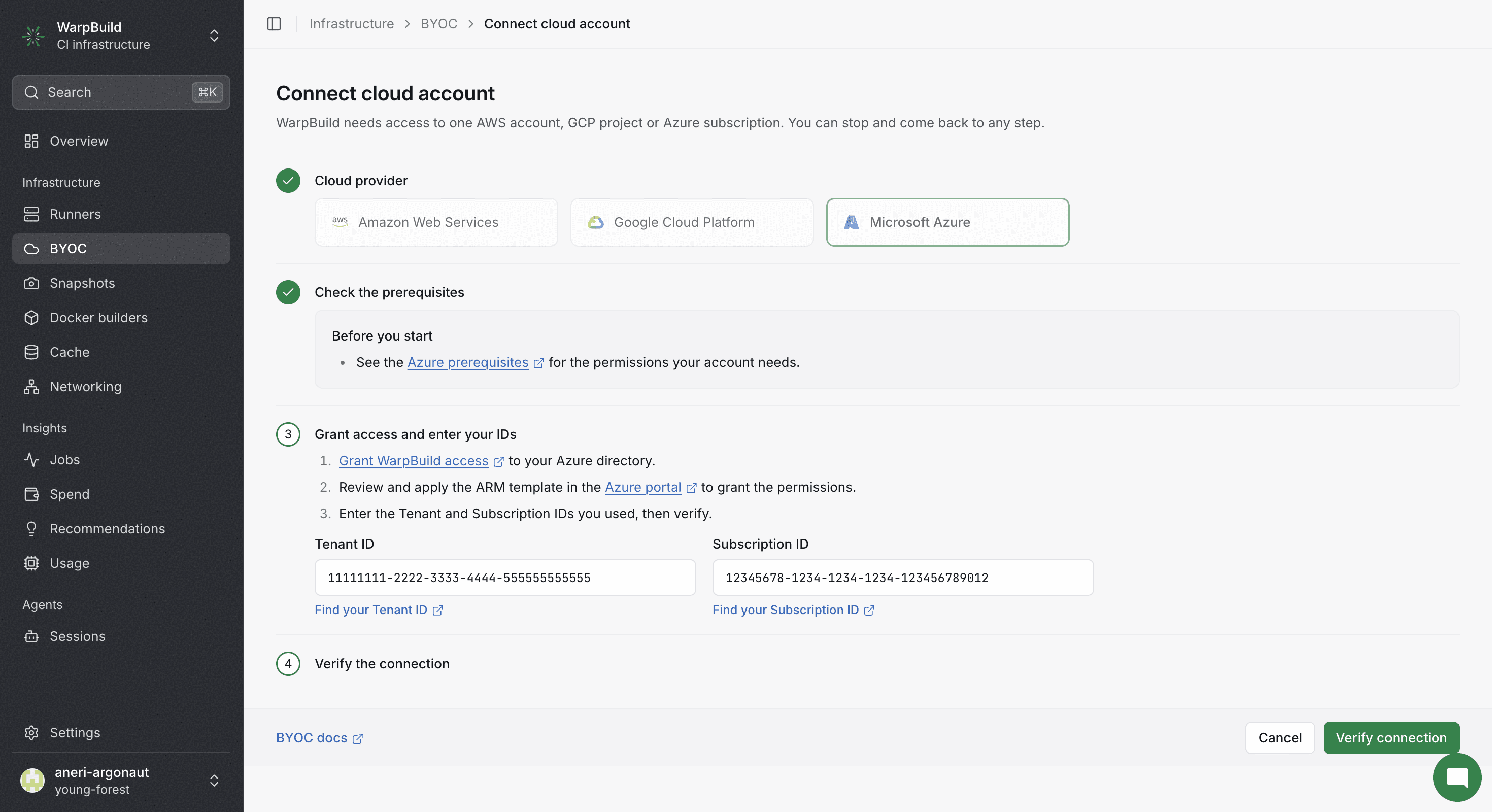Image resolution: width=1492 pixels, height=812 pixels.
Task: Select Microsoft Azure provider
Action: coord(947,222)
